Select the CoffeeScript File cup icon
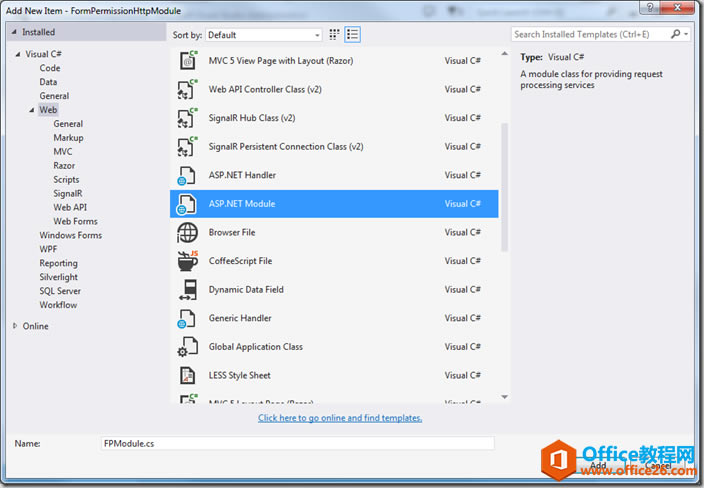 [x=187, y=261]
